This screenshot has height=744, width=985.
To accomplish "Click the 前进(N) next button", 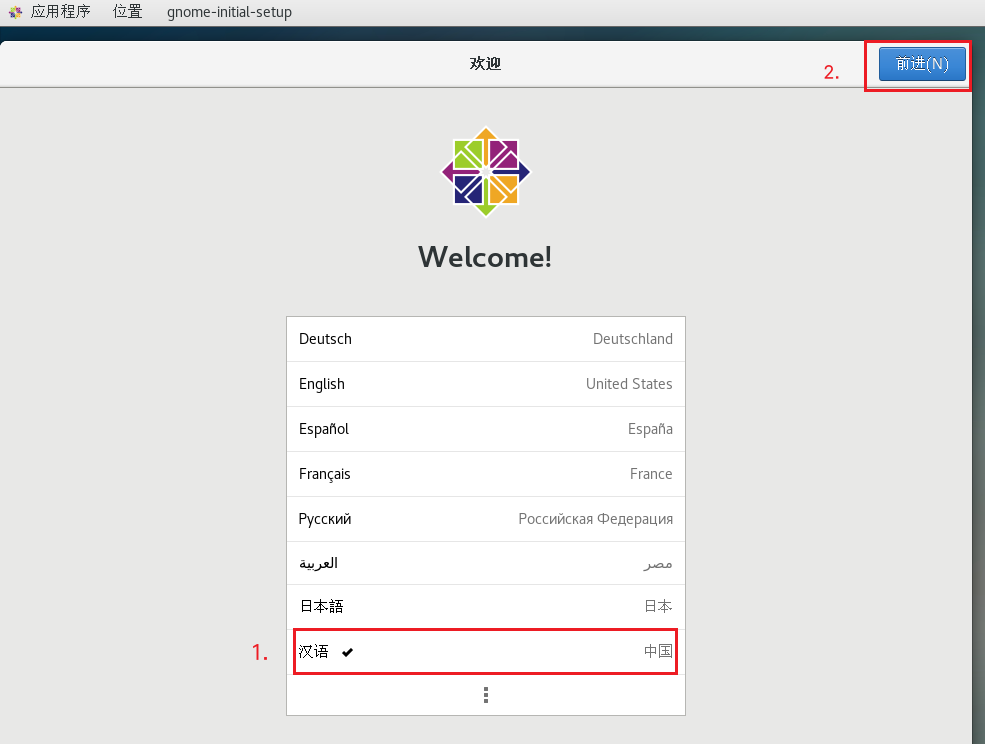I will pos(922,63).
